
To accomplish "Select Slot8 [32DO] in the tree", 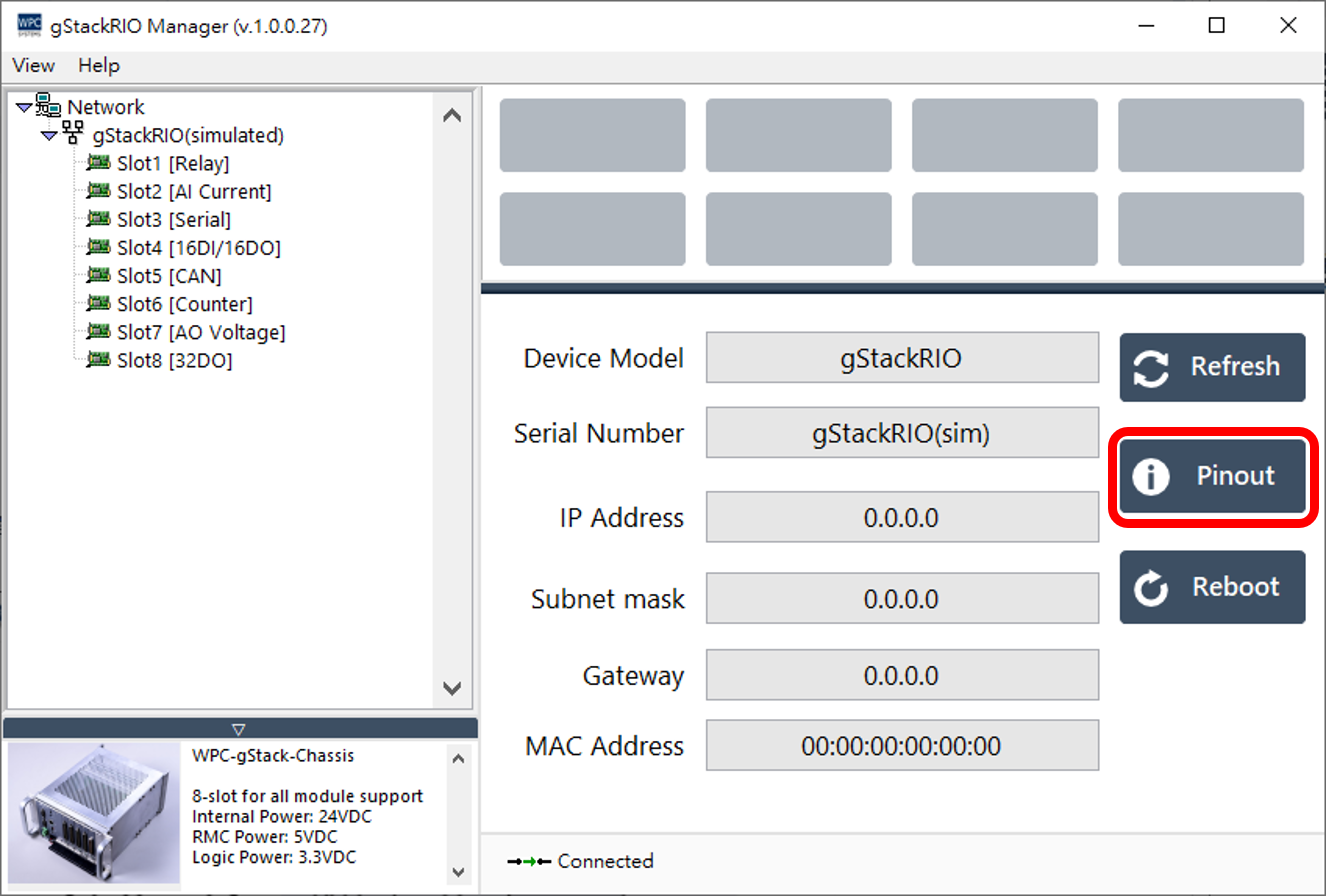I will click(174, 360).
